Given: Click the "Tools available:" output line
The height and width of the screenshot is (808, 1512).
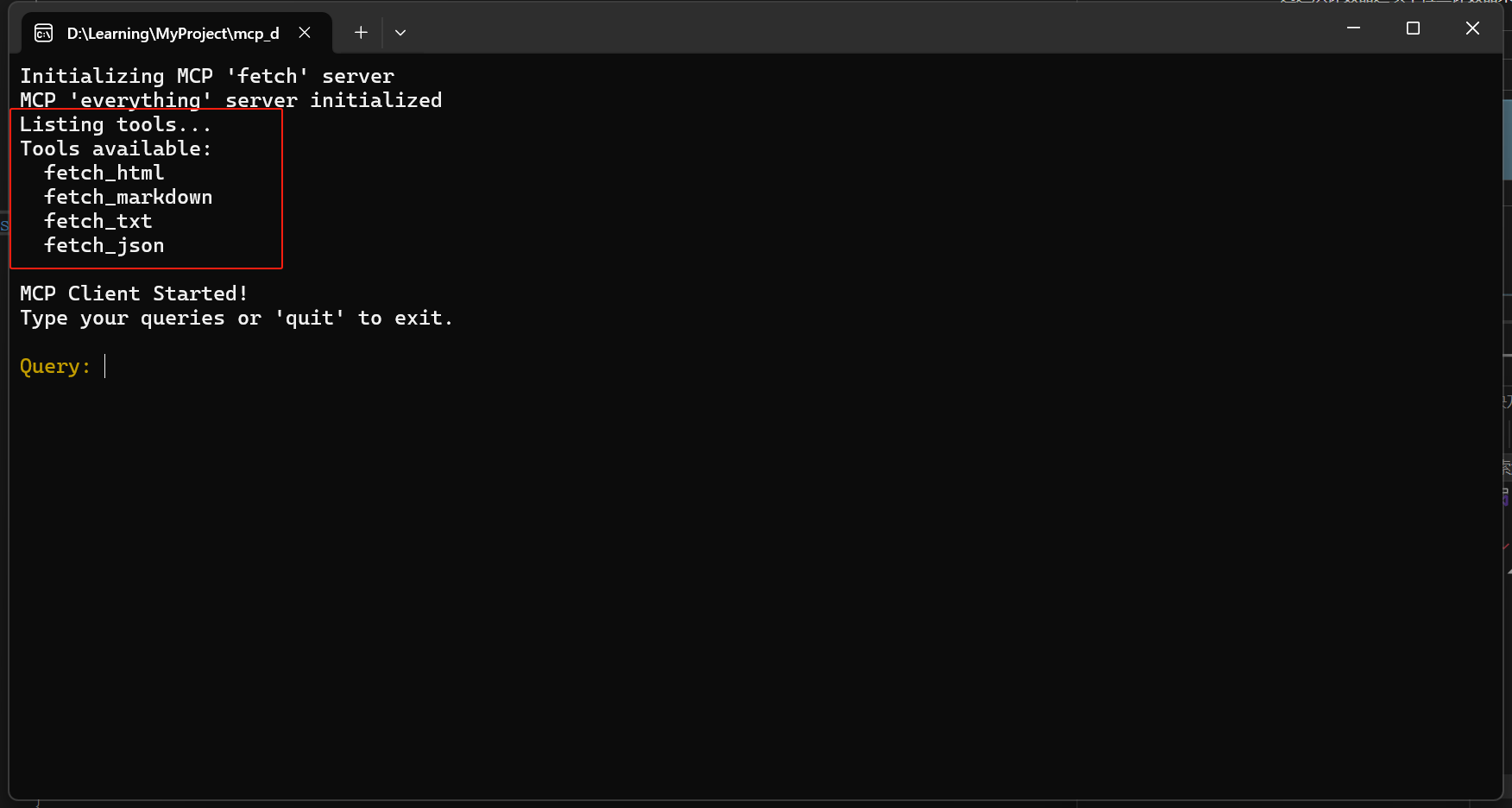Looking at the screenshot, I should pos(115,148).
